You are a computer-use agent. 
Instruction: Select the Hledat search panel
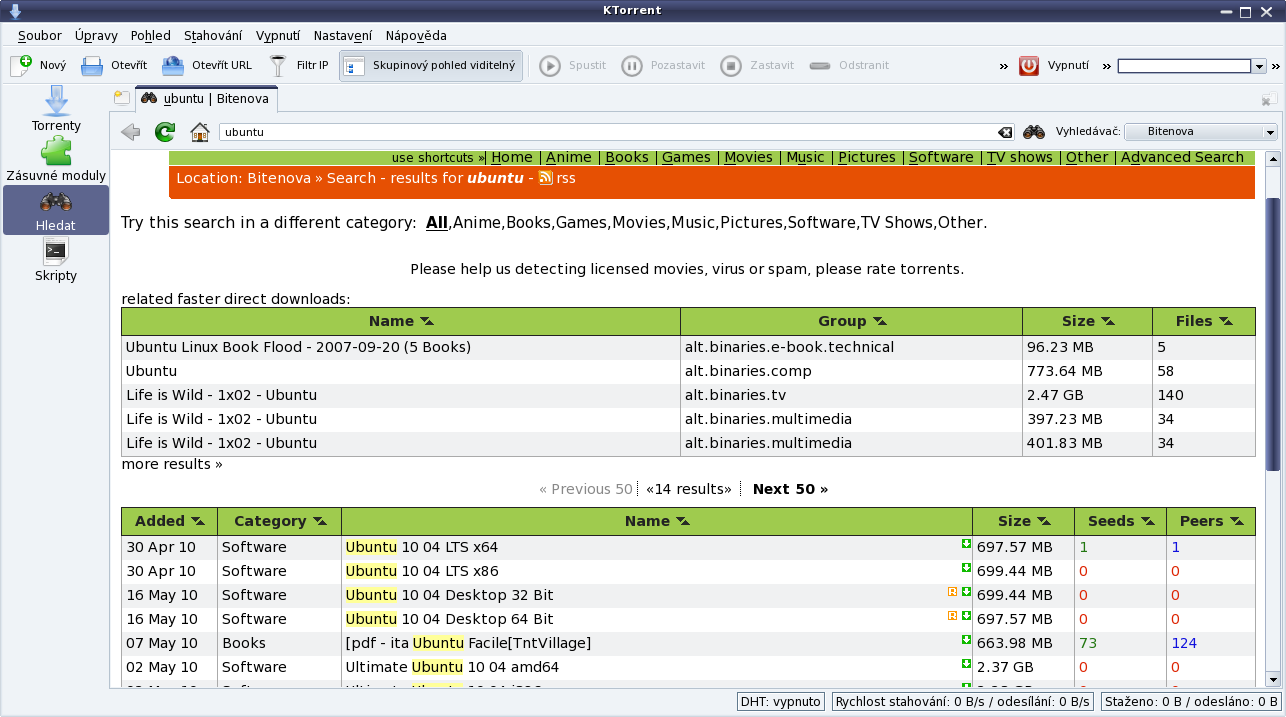coord(56,210)
